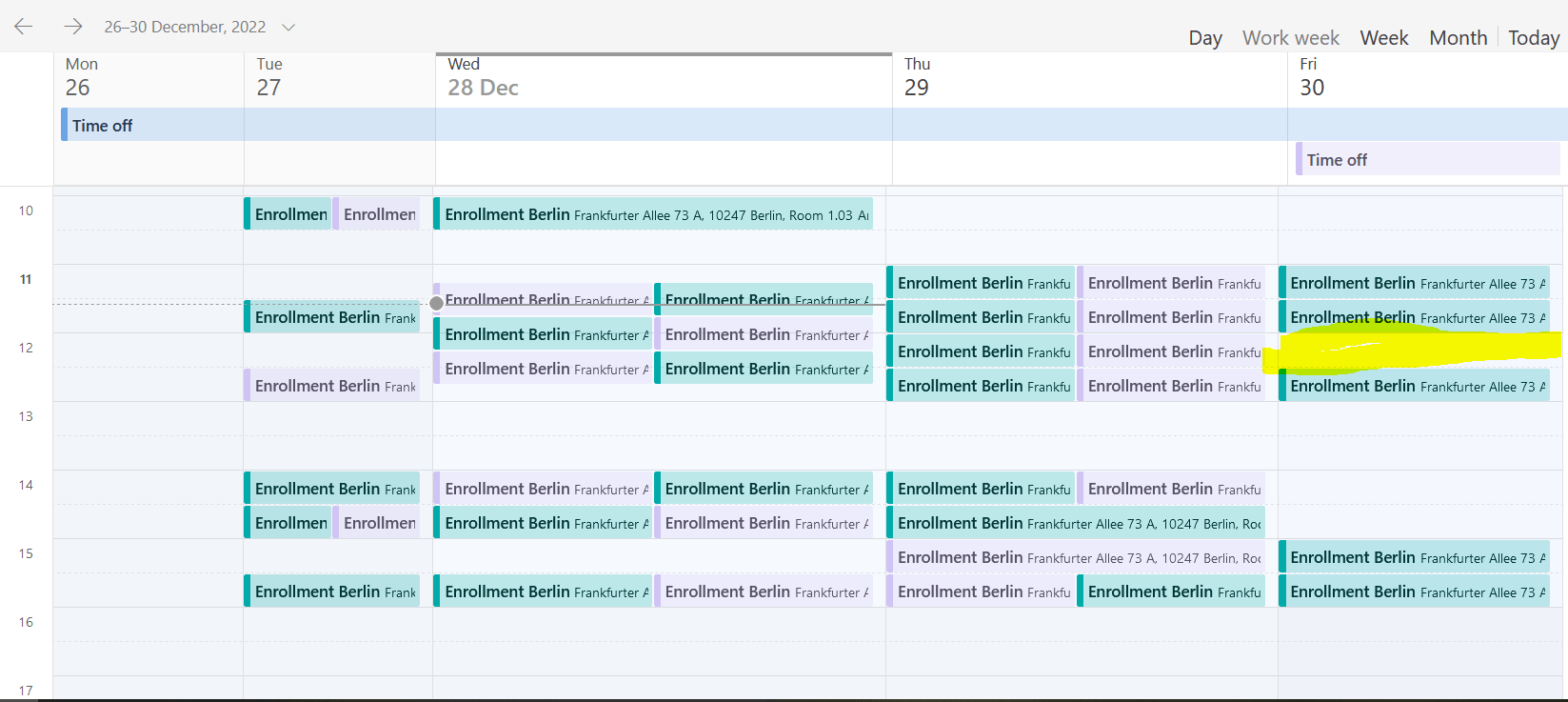Open Thursday 11:00 teal Enrollment Berlin event

click(981, 283)
